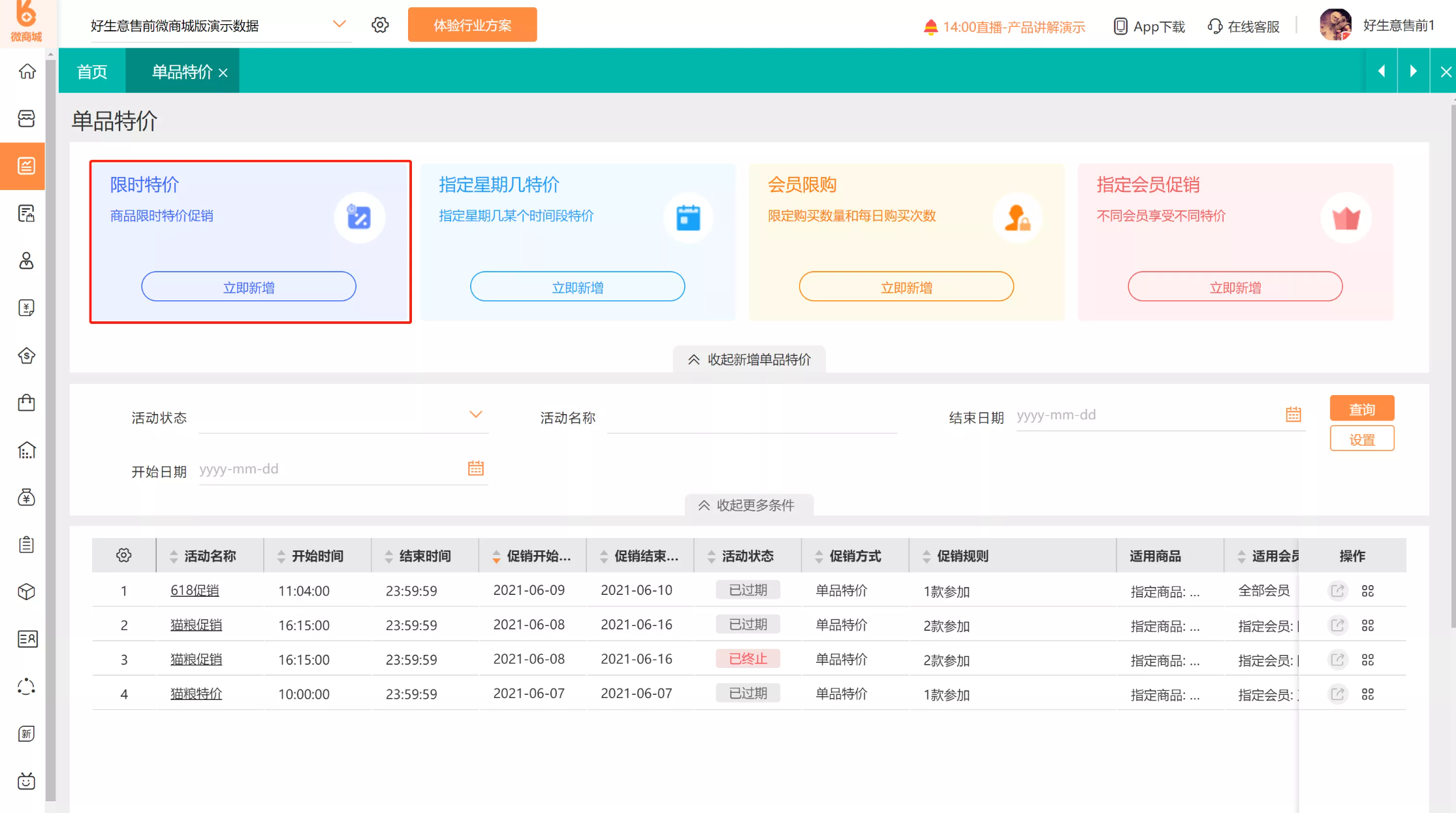This screenshot has width=1456, height=813.
Task: Open the circular refresh sidebar icon
Action: coord(27,686)
